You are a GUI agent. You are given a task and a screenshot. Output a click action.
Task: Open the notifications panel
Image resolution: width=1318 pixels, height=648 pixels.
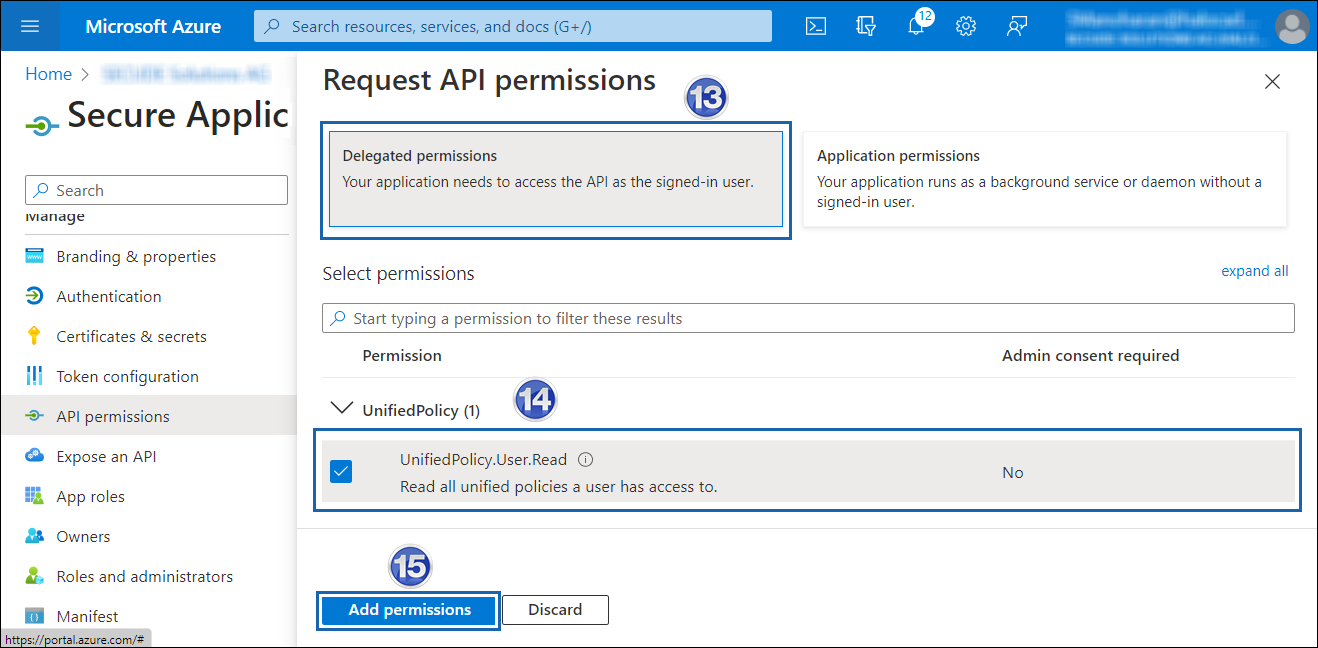pos(916,25)
